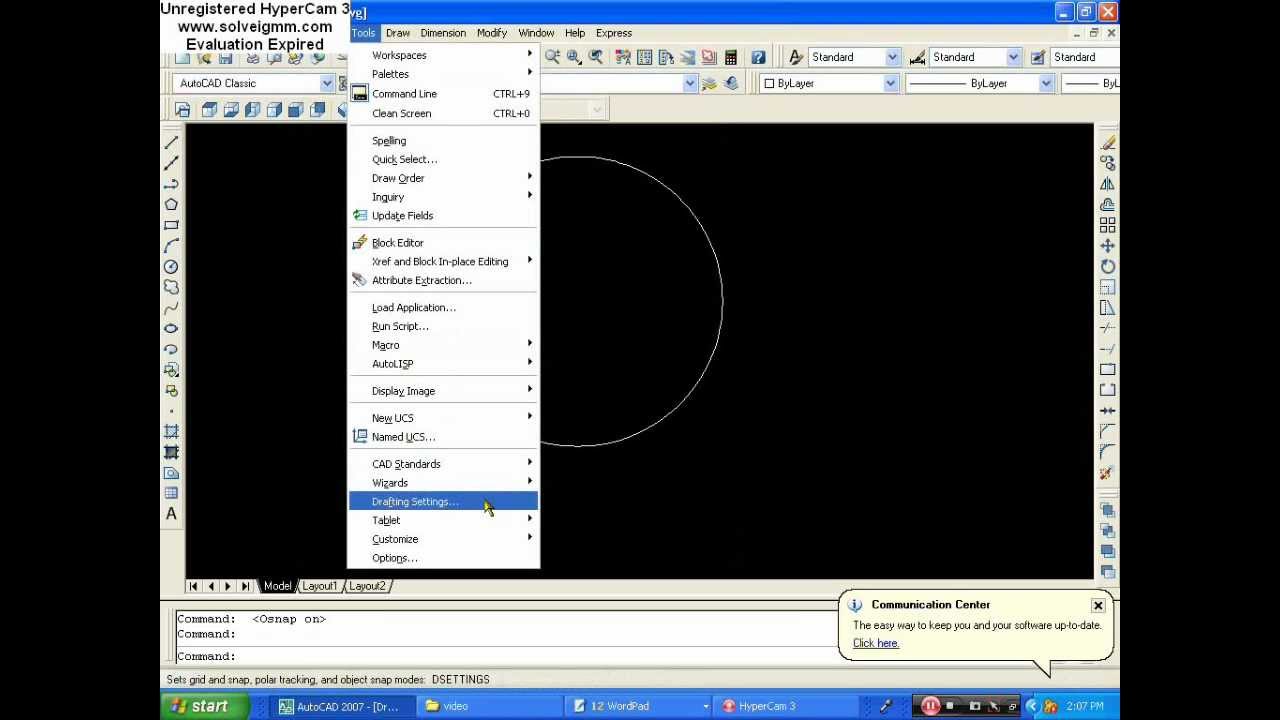Select the Spline tool
Viewport: 1280px width, 720px height.
point(171,308)
